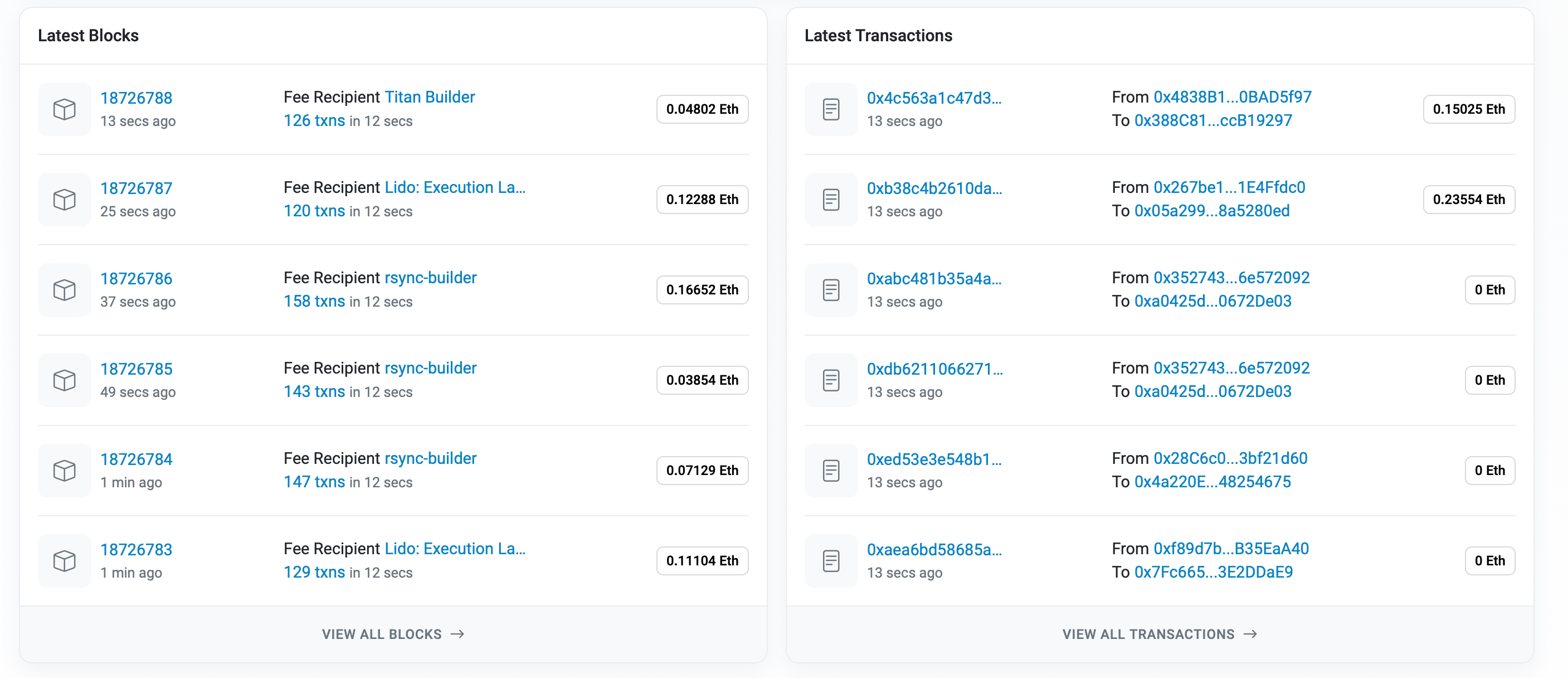Open transaction 0xdb6211066271...
The height and width of the screenshot is (678, 1568).
(x=935, y=369)
